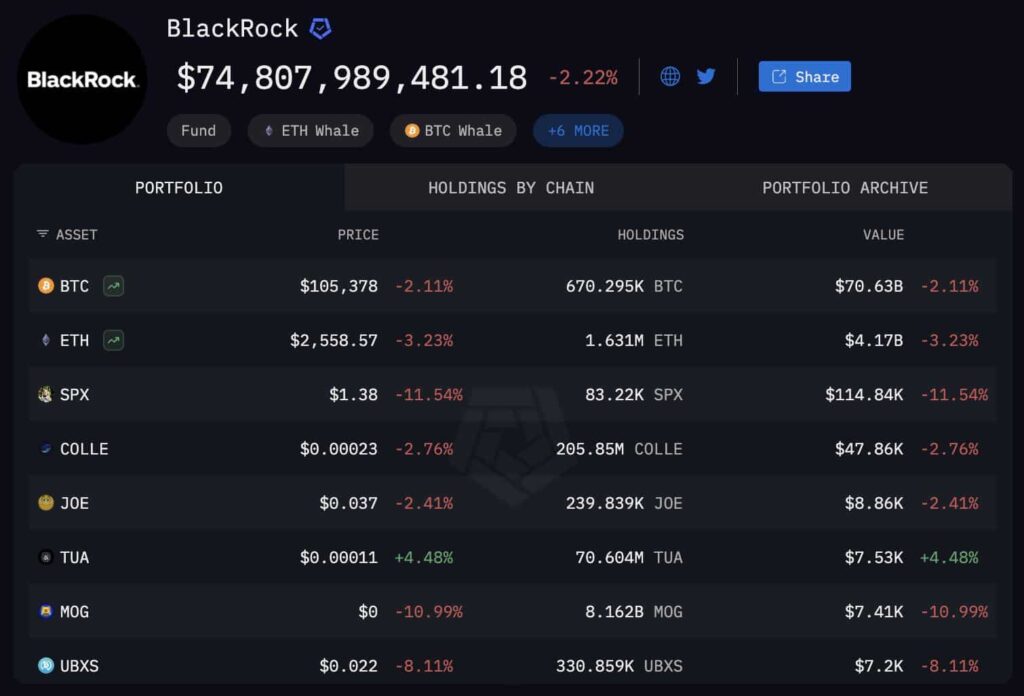Image resolution: width=1024 pixels, height=696 pixels.
Task: Open the ETH asset name
Action: (74, 340)
